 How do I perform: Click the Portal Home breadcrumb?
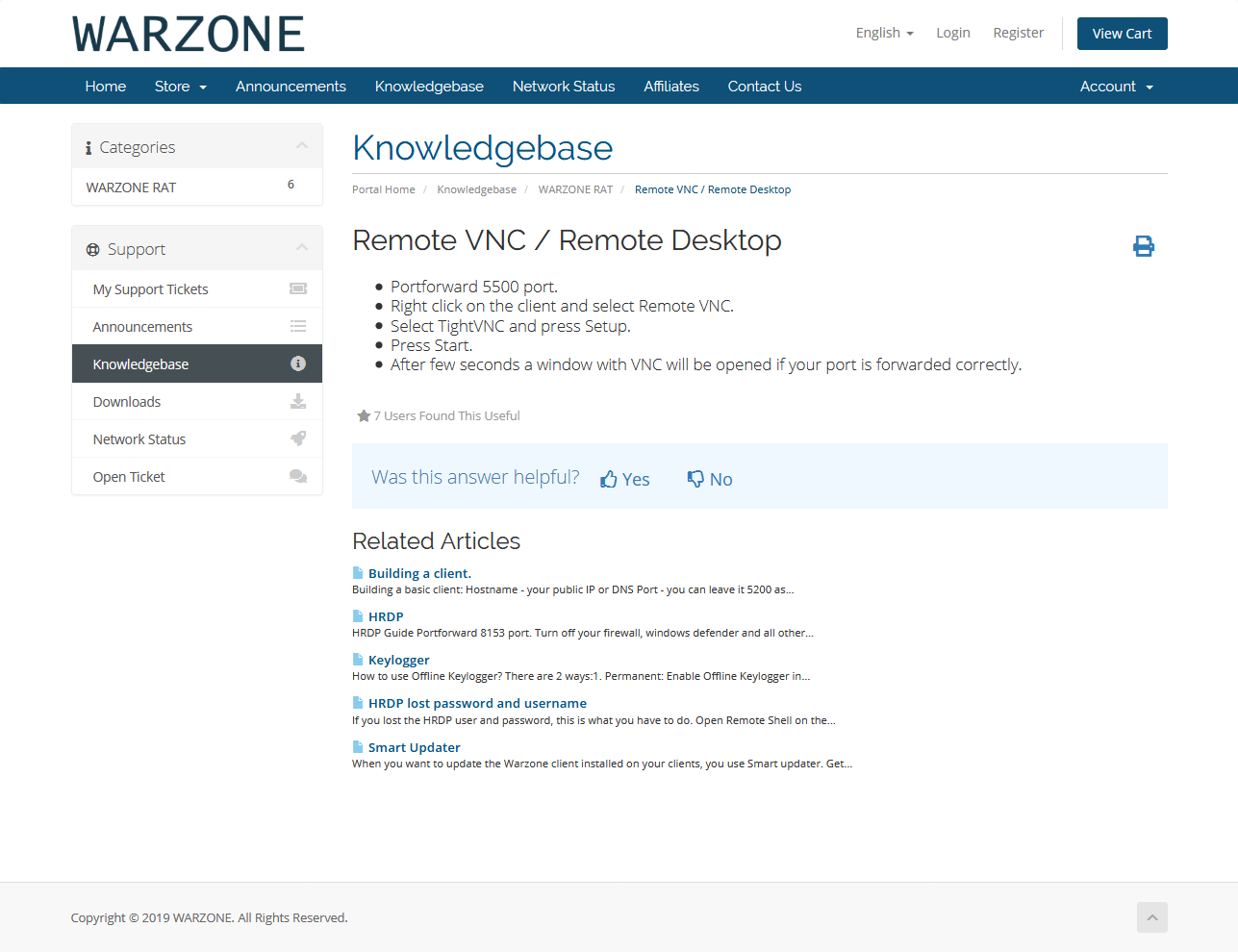point(383,189)
